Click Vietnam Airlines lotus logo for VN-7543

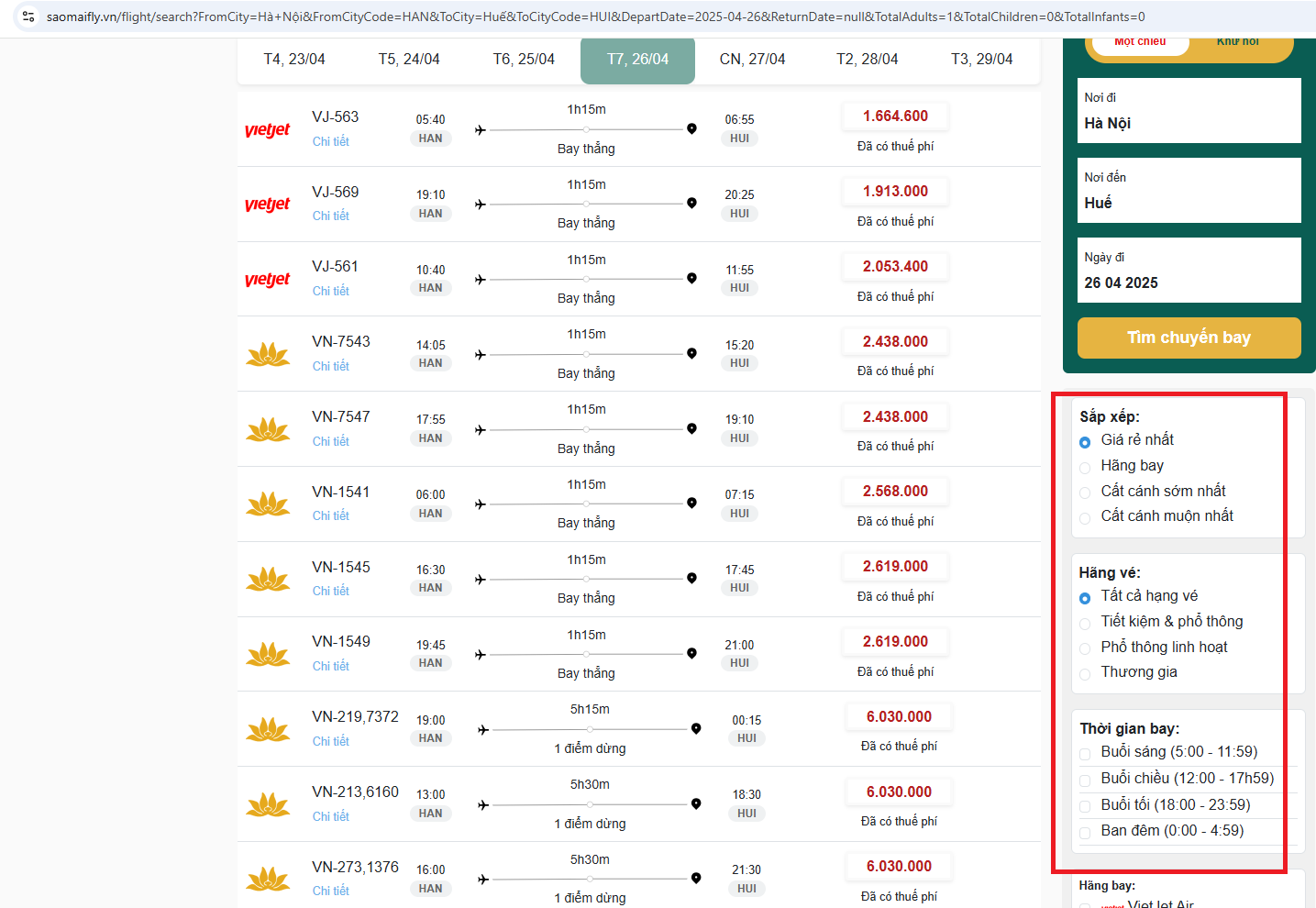pos(268,355)
